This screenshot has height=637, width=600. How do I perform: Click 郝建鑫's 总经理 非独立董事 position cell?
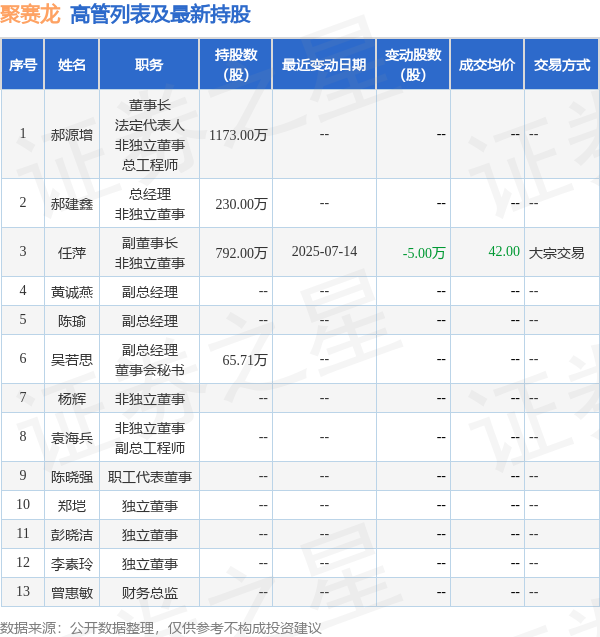(150, 204)
